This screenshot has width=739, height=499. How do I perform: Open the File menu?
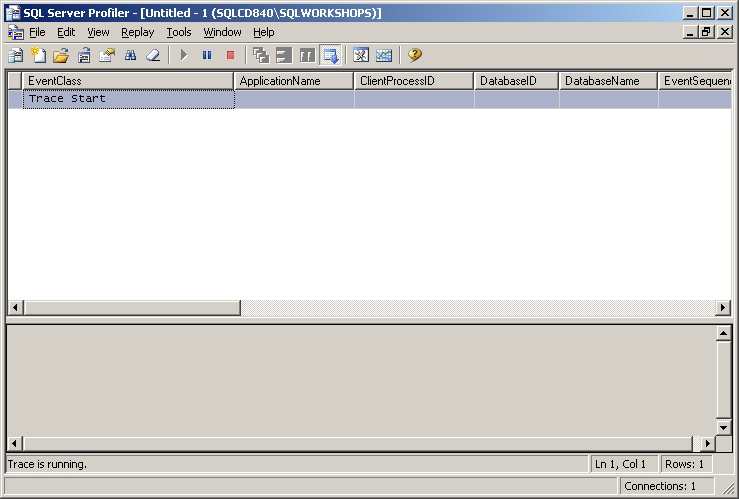pos(37,33)
